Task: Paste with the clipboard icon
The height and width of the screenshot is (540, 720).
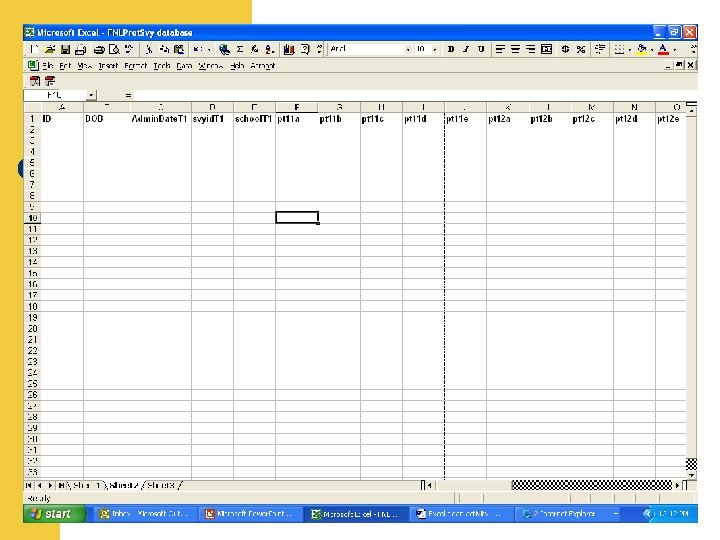Action: click(x=179, y=49)
